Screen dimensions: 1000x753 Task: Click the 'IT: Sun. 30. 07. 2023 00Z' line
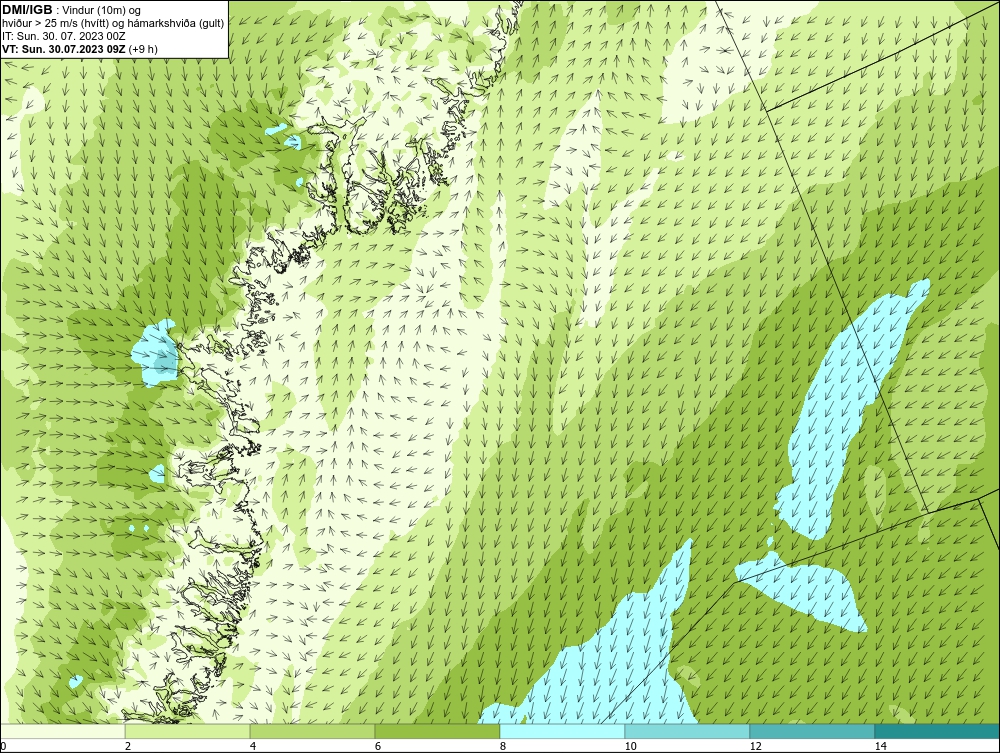(x=64, y=36)
